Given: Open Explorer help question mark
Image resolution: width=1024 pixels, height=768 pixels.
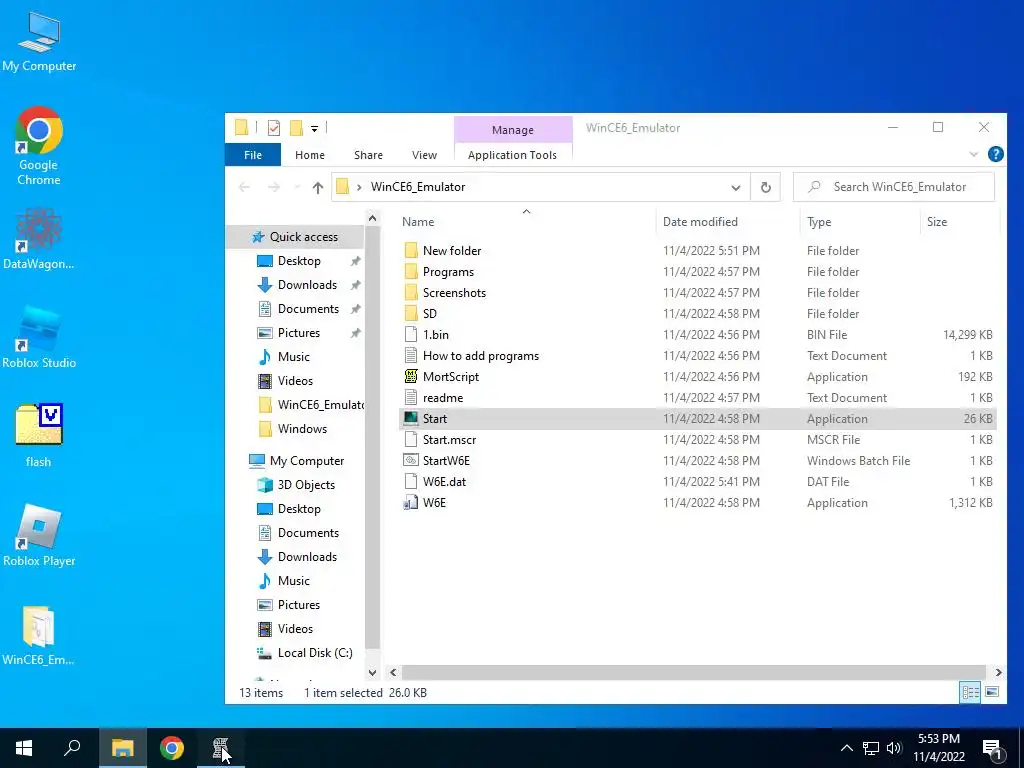Looking at the screenshot, I should coord(995,154).
